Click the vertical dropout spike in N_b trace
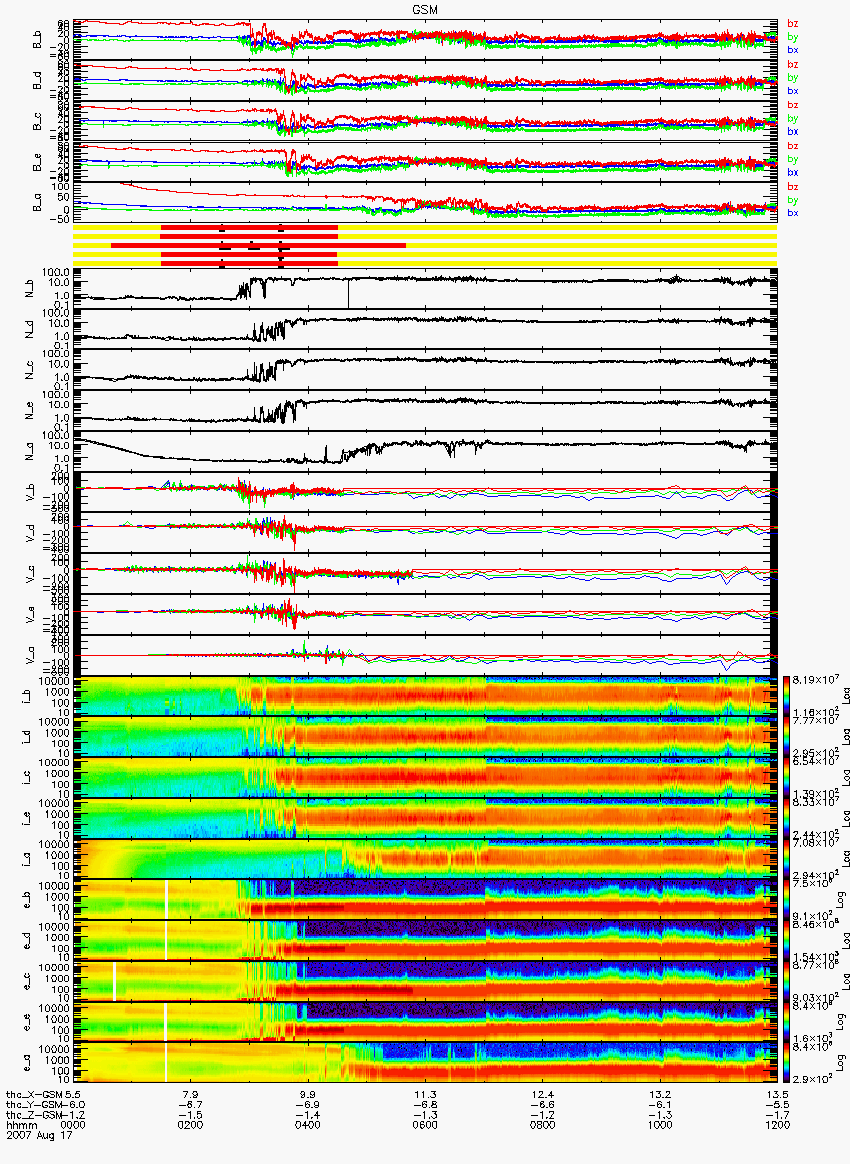Image resolution: width=850 pixels, height=1164 pixels. tap(347, 293)
